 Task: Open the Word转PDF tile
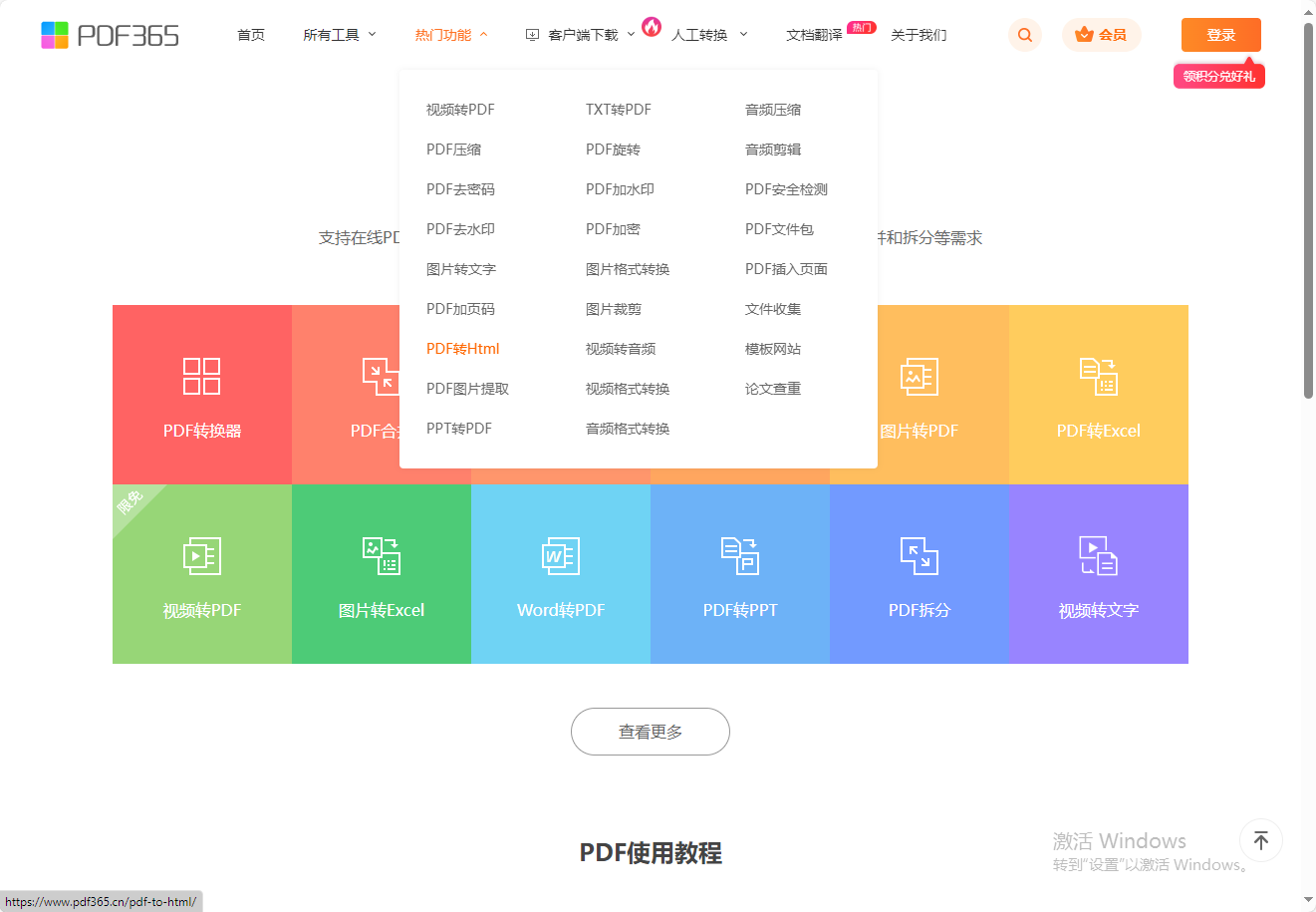pos(561,574)
